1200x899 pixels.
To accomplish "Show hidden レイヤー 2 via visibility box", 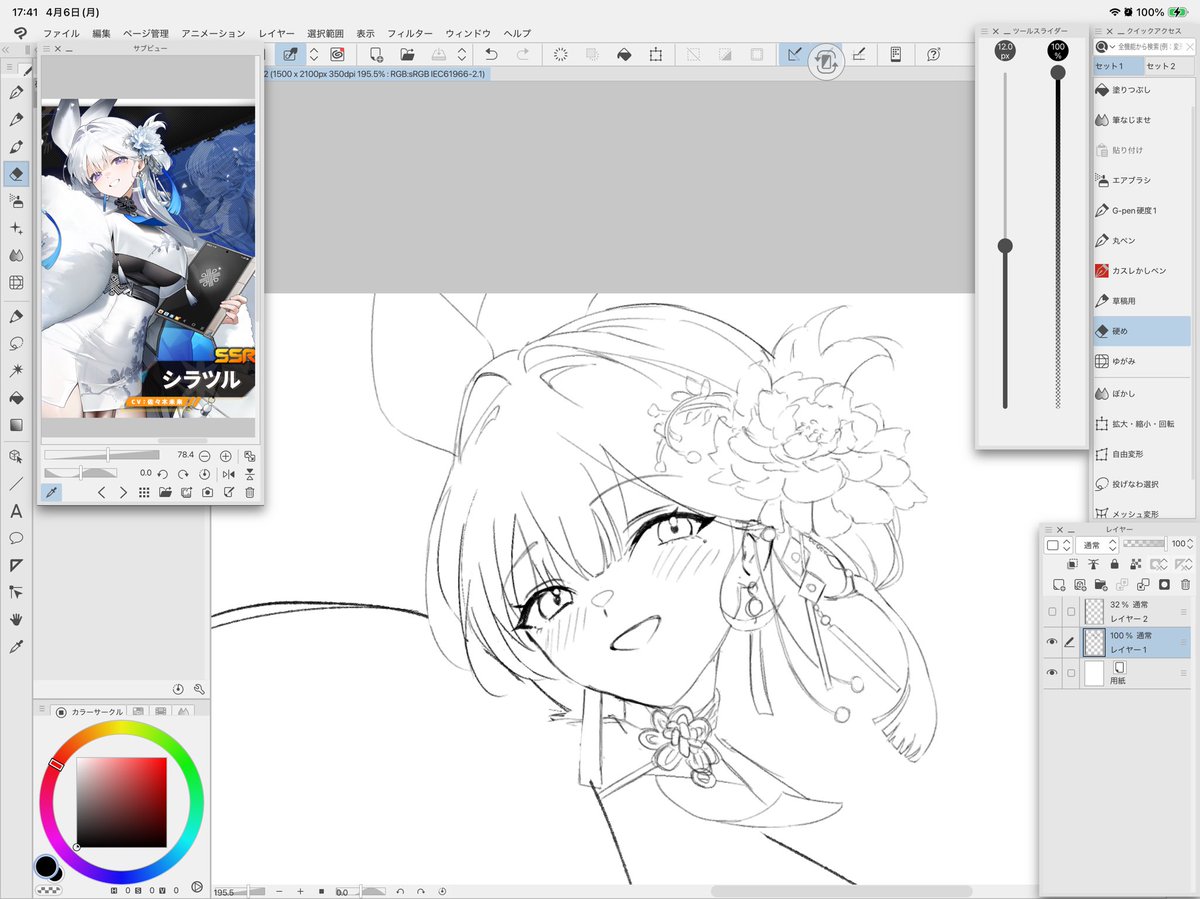I will pos(1052,612).
